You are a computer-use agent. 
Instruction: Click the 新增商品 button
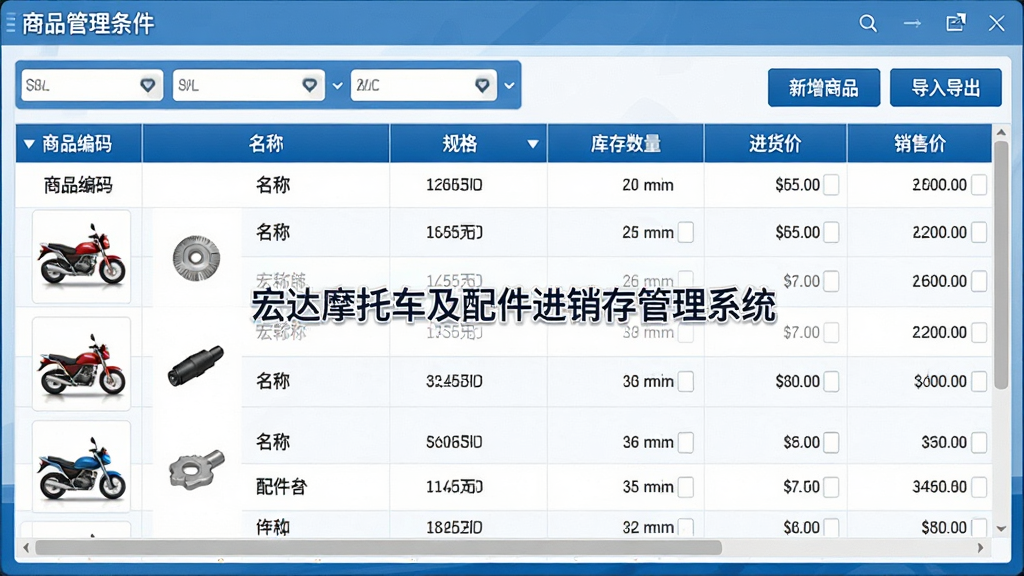(824, 88)
